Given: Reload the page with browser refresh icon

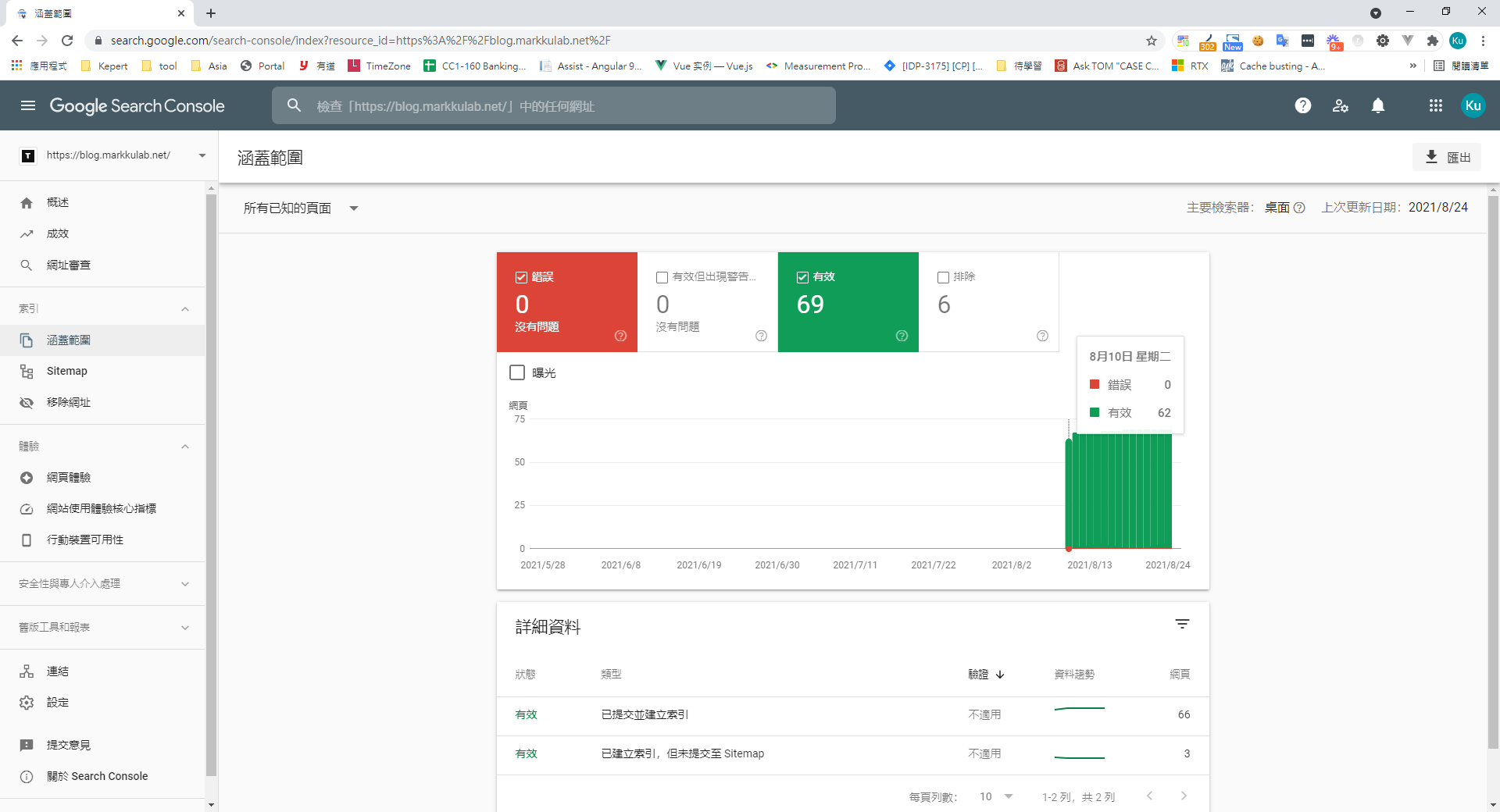Looking at the screenshot, I should pyautogui.click(x=67, y=41).
